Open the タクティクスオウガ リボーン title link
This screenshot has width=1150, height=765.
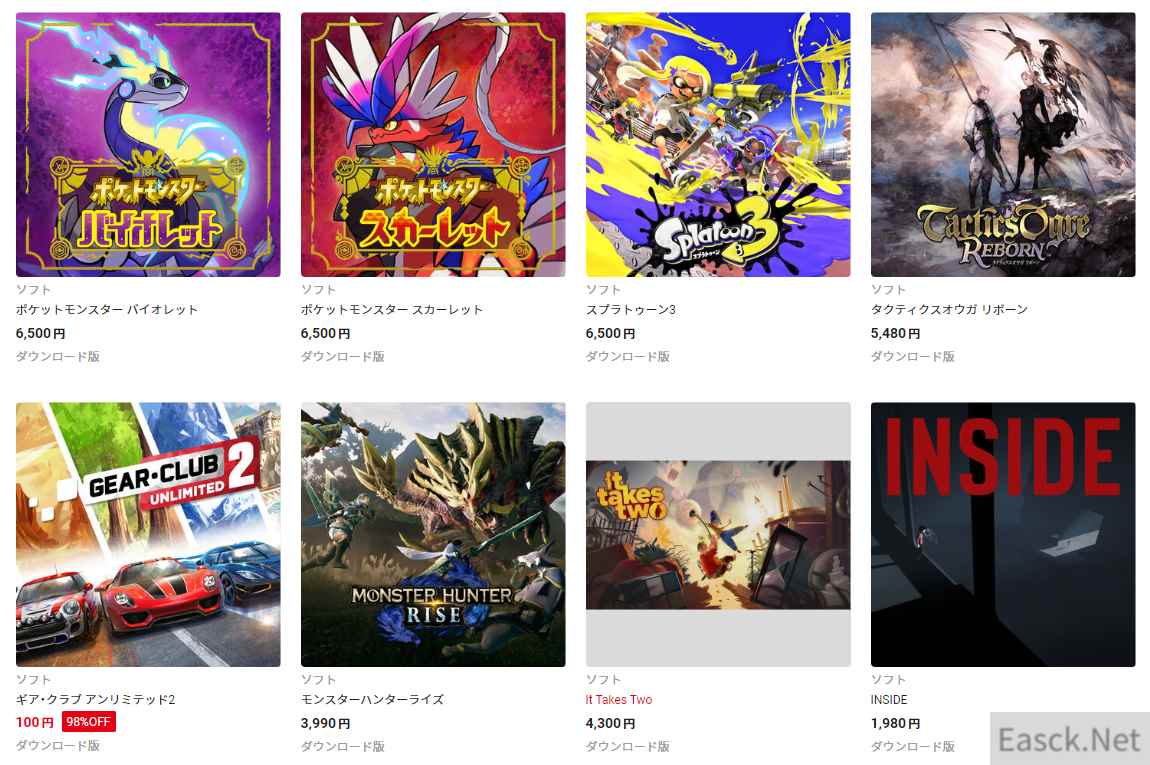(949, 310)
